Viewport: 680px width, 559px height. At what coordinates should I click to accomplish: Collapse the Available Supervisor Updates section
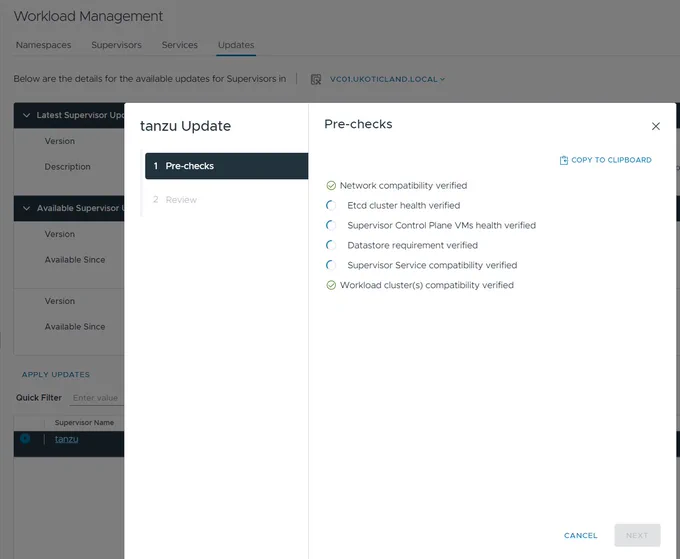point(26,209)
